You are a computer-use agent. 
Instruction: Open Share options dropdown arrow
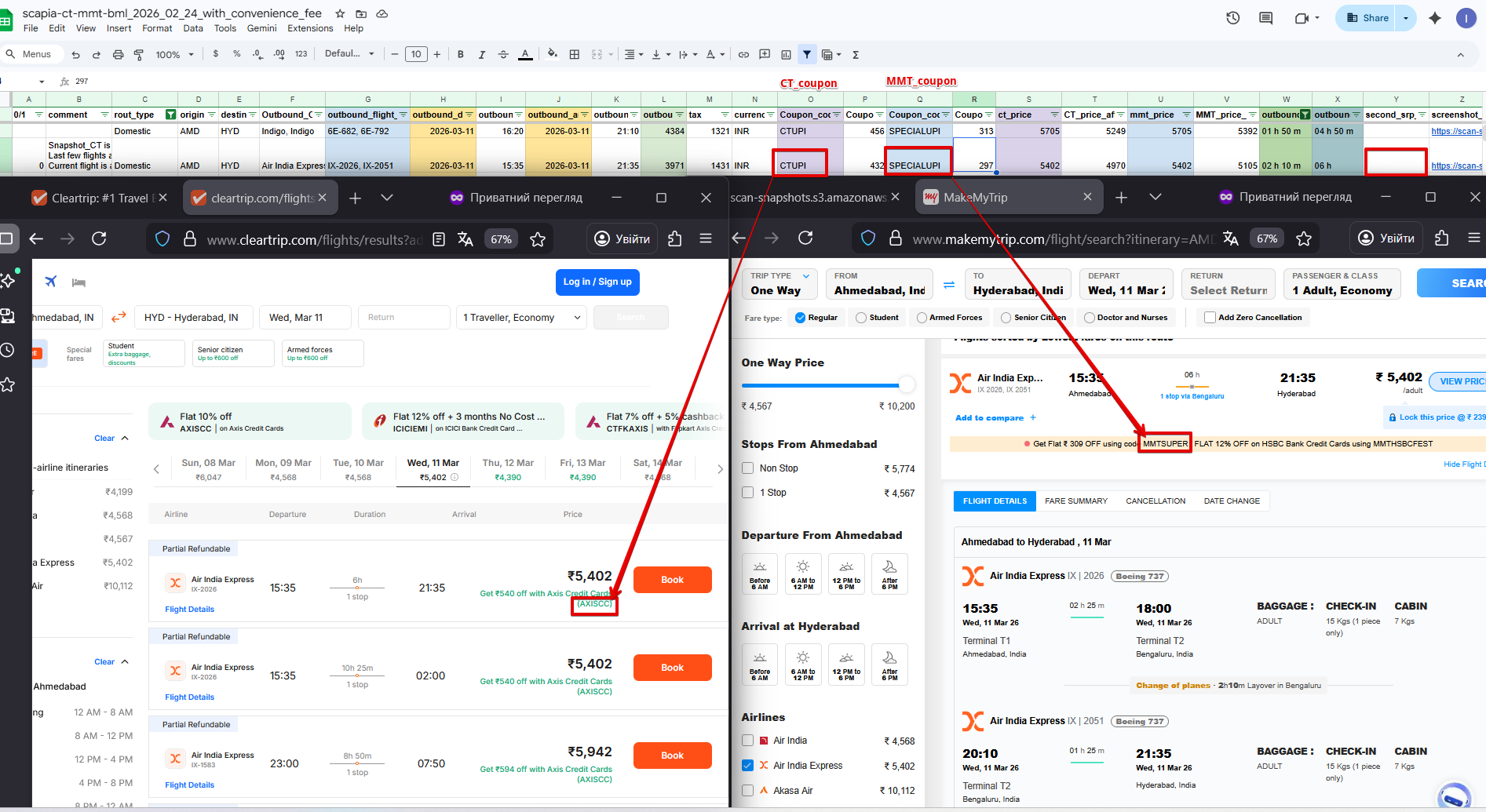[1406, 18]
